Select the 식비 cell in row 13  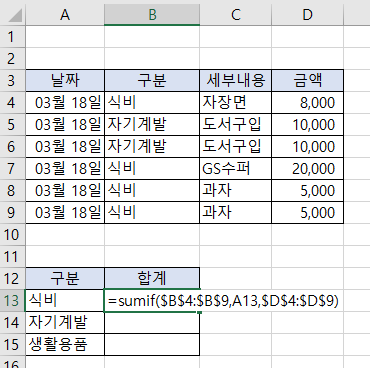[x=65, y=301]
